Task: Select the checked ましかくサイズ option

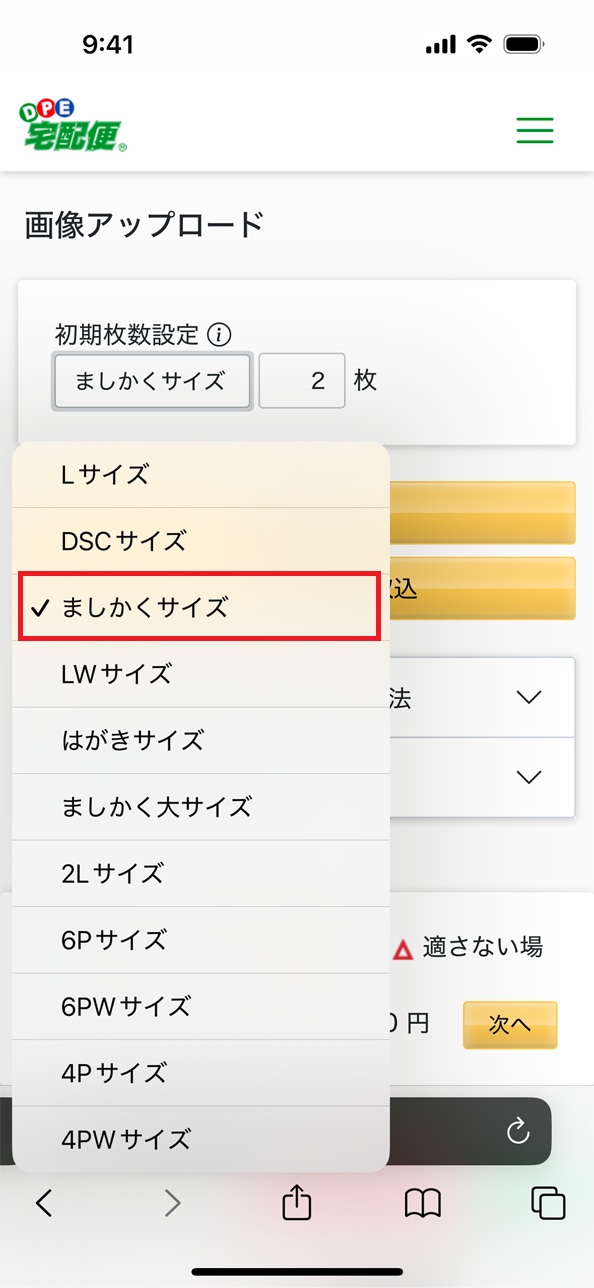Action: [x=200, y=607]
